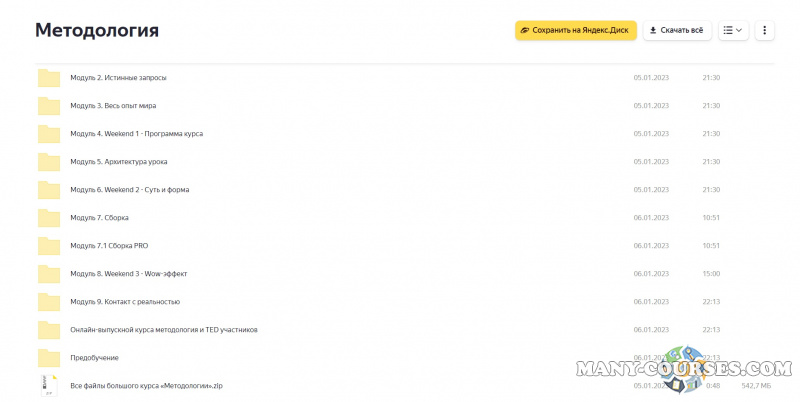The image size is (800, 402).
Task: Click the Модуль 7. Сборка folder icon
Action: tap(49, 218)
